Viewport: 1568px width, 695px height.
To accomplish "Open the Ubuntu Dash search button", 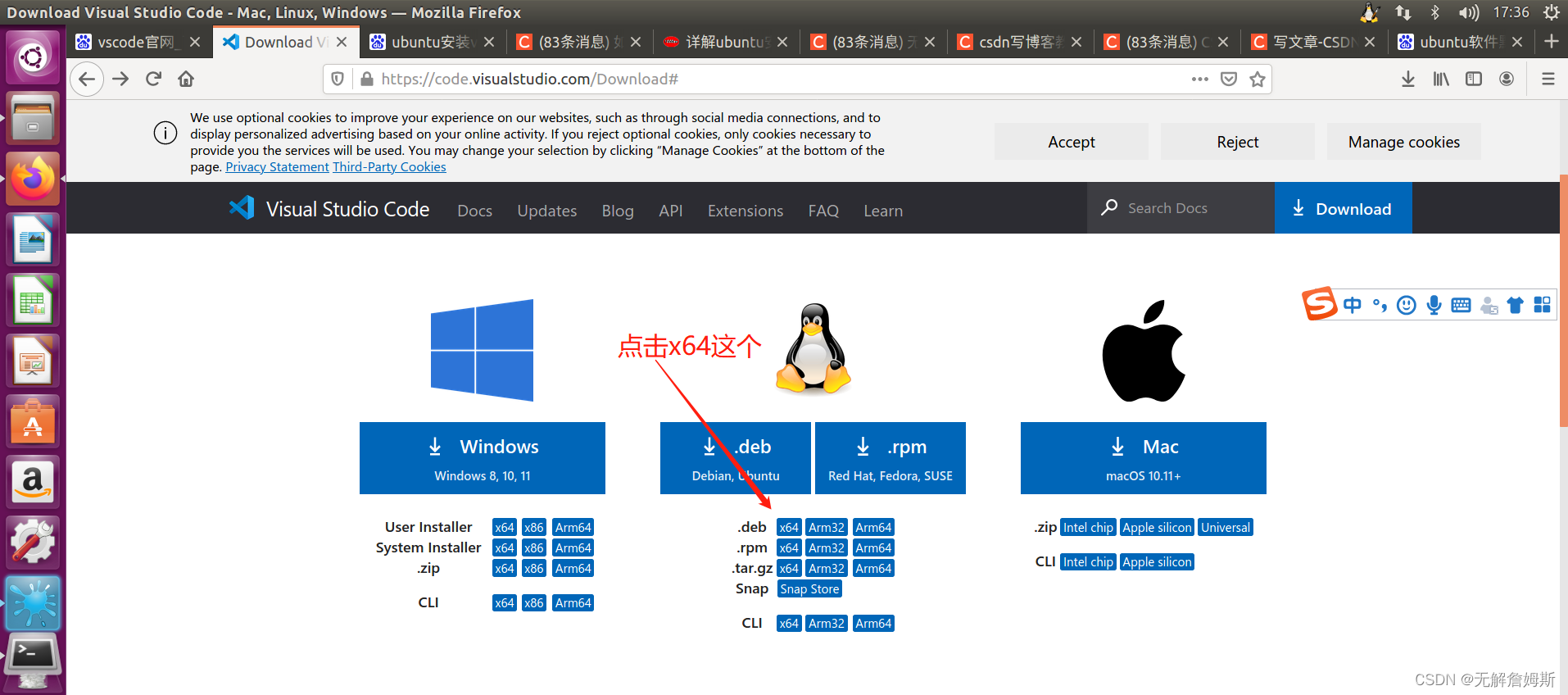I will 33,57.
